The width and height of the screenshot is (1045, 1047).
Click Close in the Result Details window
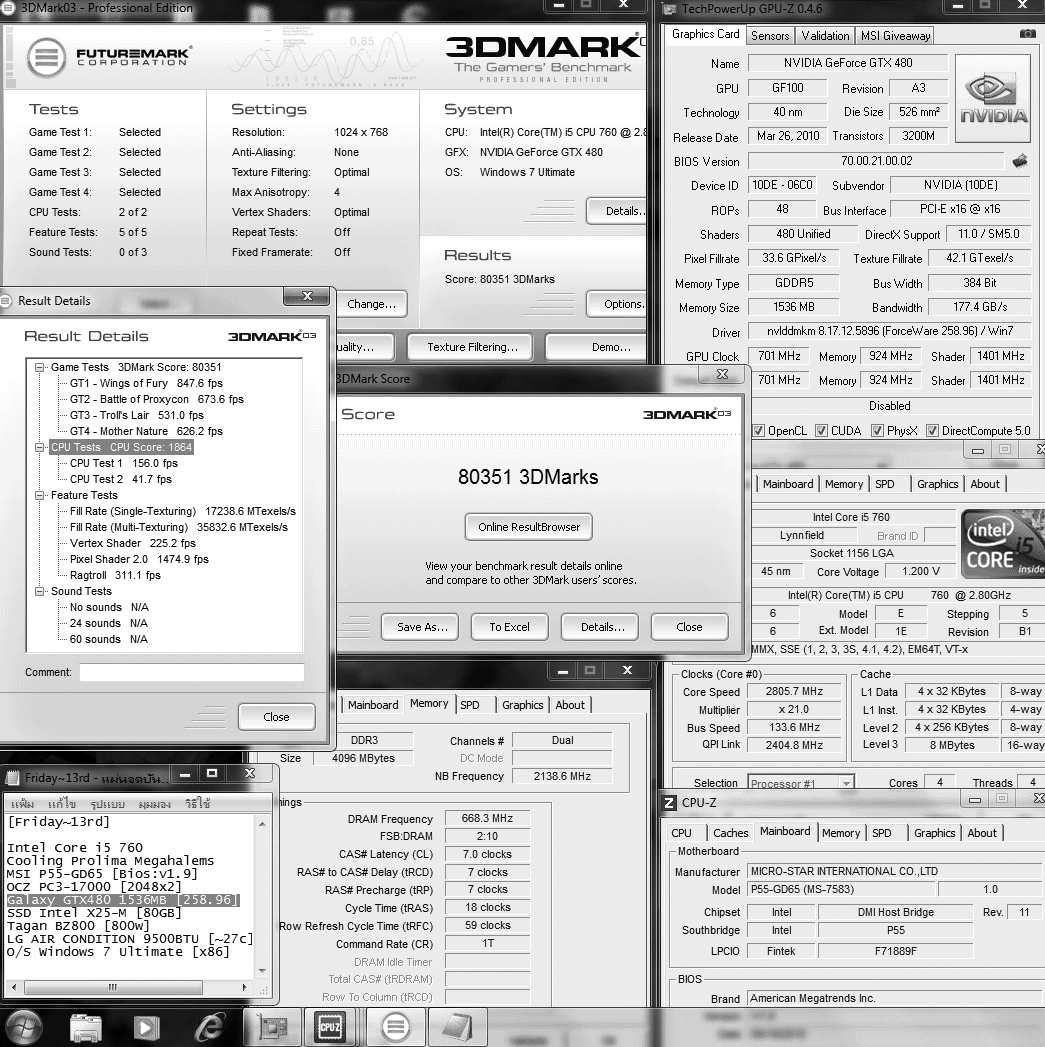[276, 716]
